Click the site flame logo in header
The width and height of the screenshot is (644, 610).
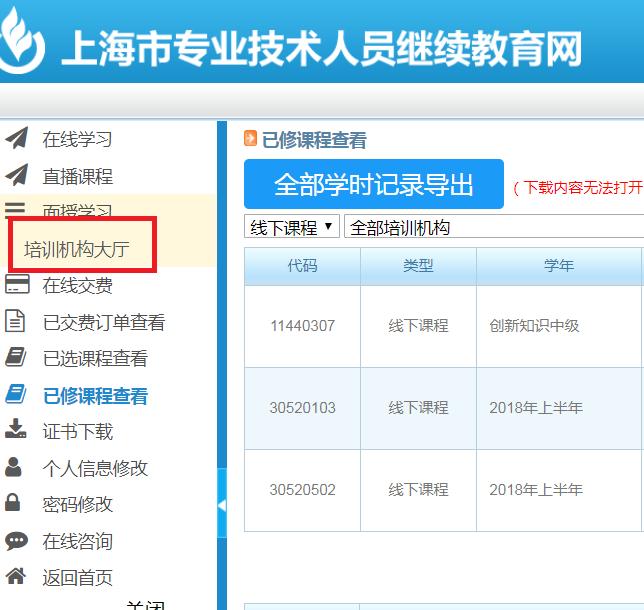[x=21, y=41]
